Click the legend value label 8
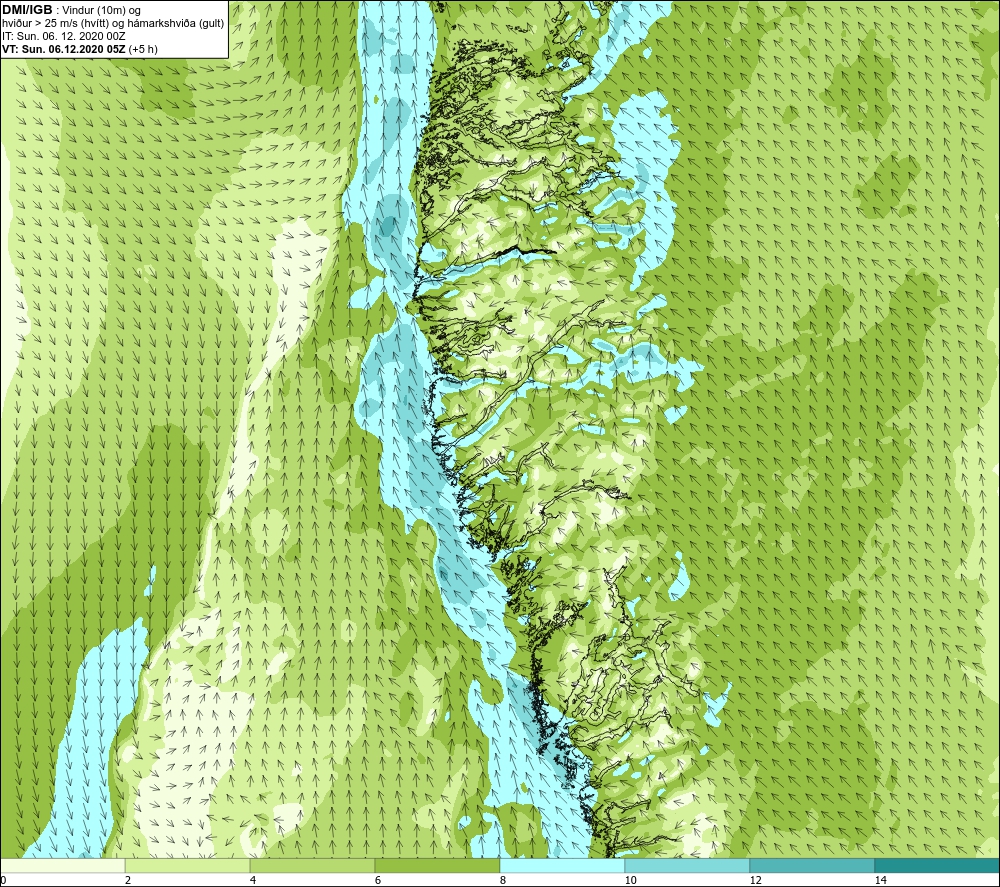The image size is (1000, 887). tap(503, 881)
